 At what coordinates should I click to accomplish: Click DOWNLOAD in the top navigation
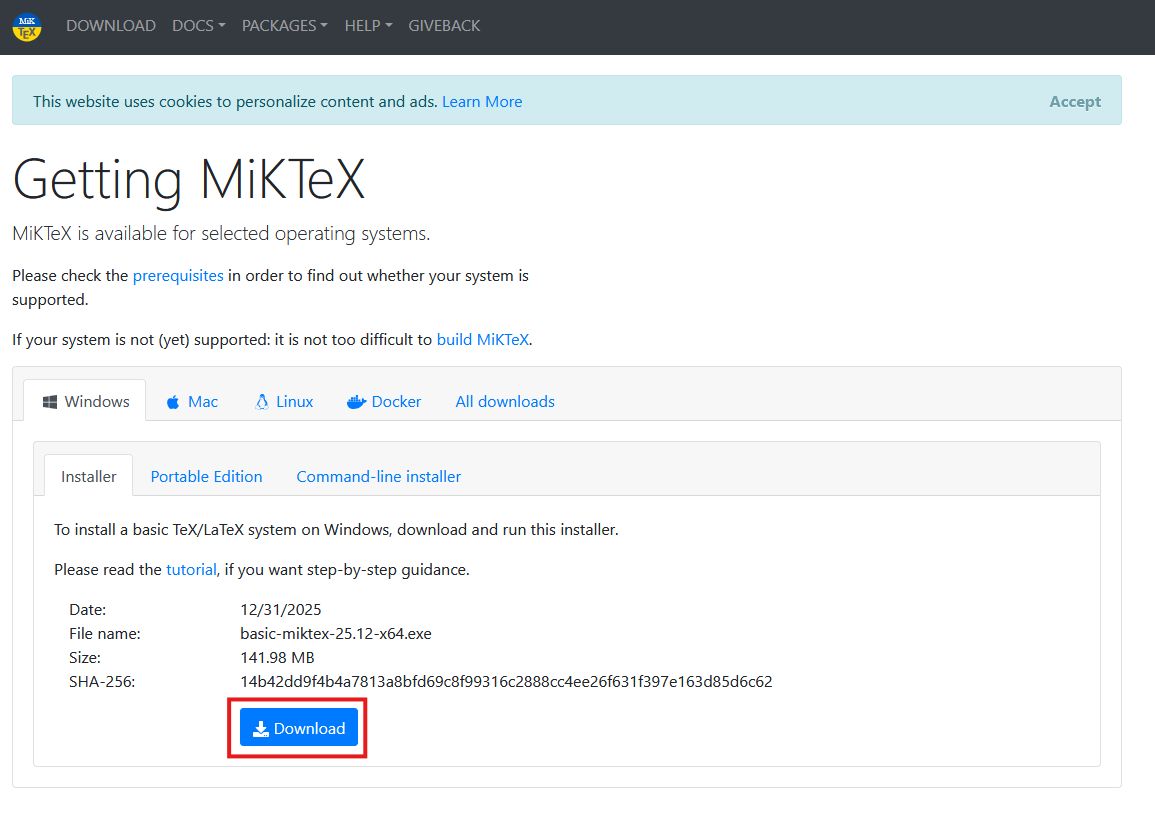110,25
